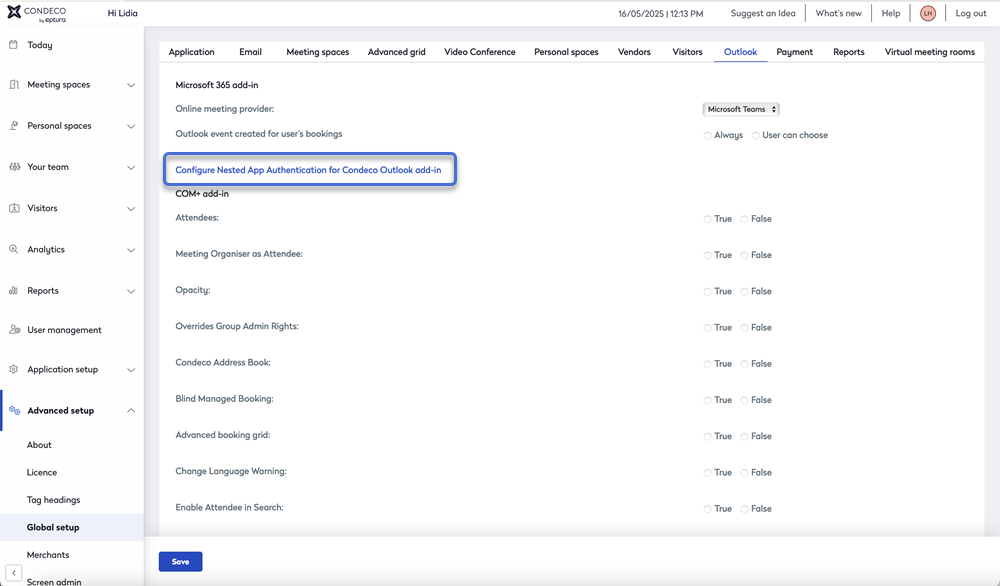
Task: Set Change Language Warning to True
Action: [x=707, y=473]
